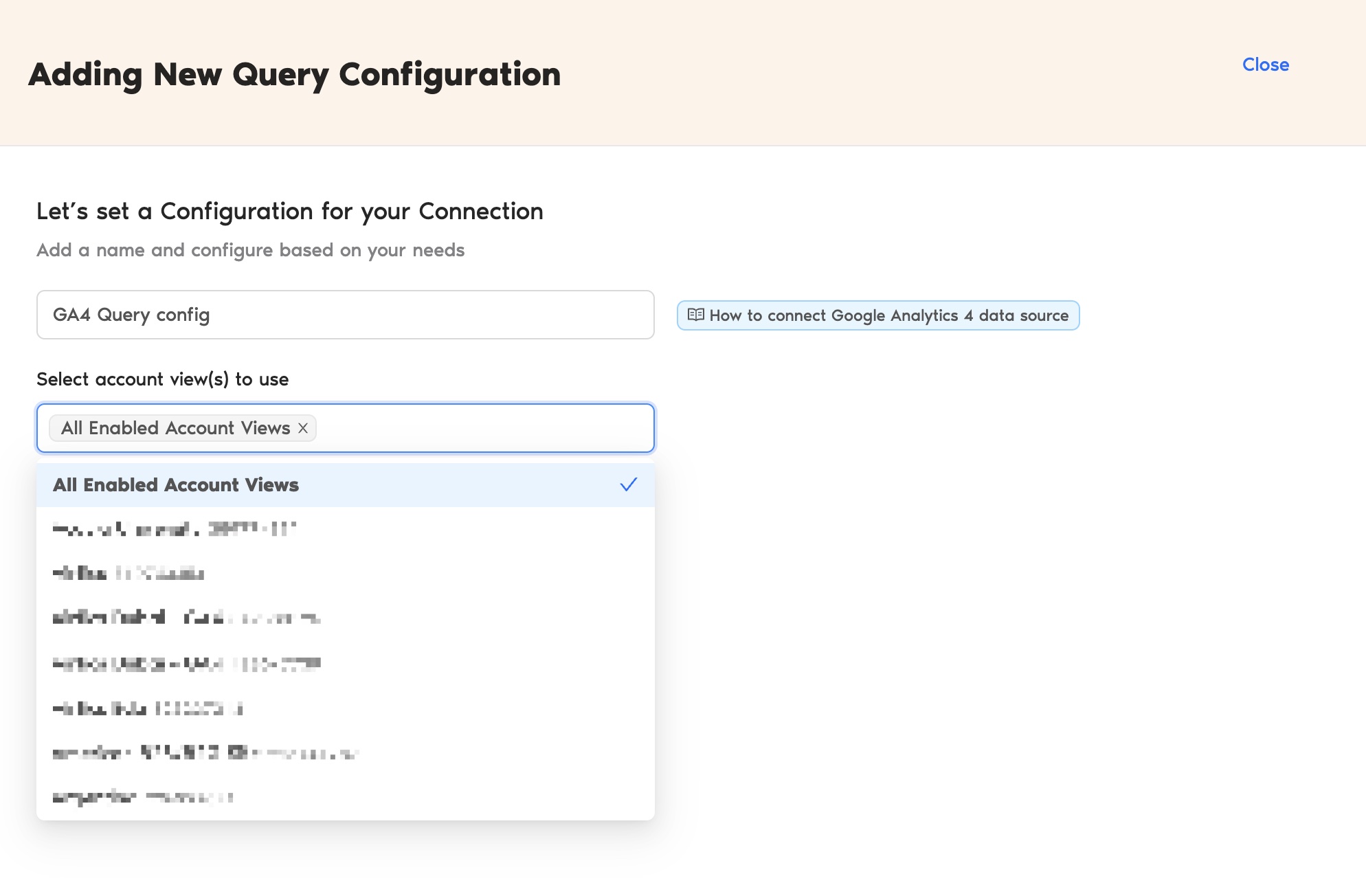Click Add a name and configure subtitle

click(x=250, y=250)
